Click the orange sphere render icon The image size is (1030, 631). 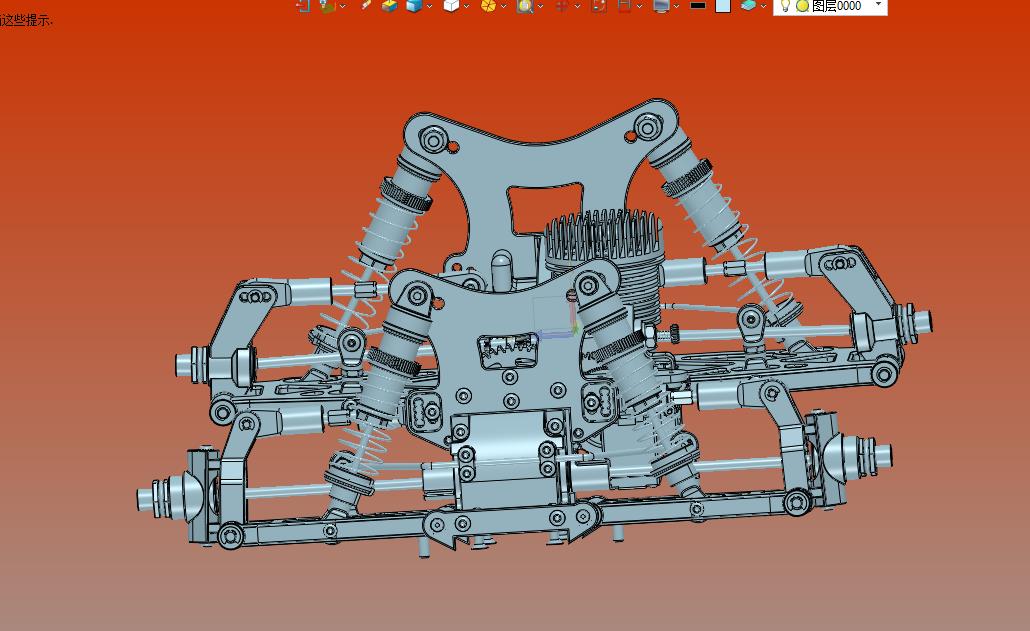point(488,5)
